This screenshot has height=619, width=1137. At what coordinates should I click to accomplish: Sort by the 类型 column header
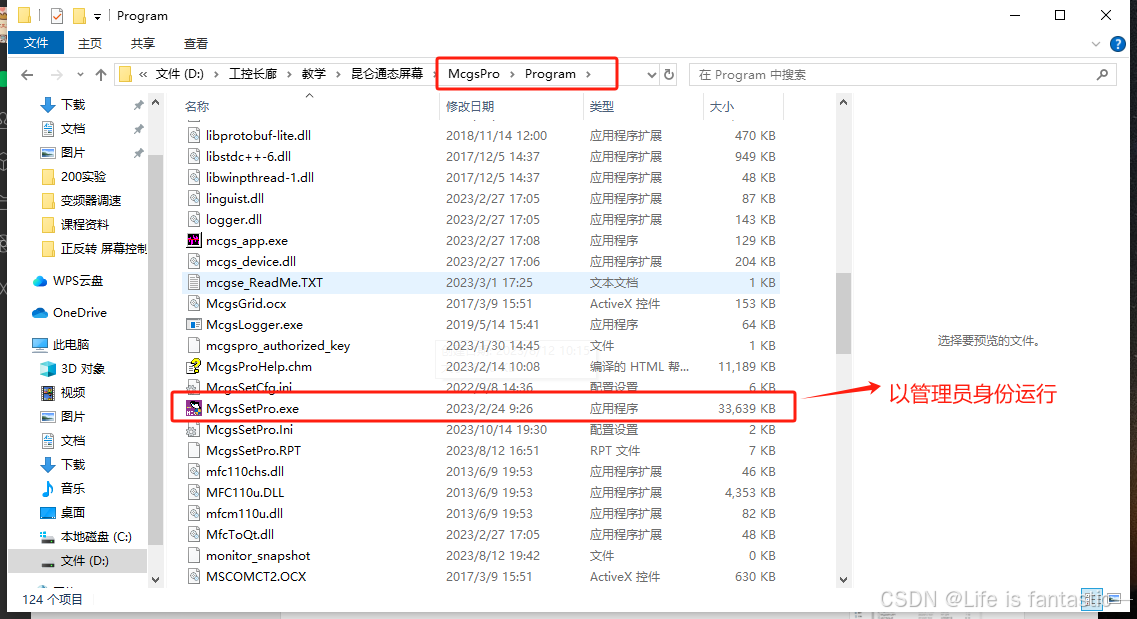(x=601, y=107)
